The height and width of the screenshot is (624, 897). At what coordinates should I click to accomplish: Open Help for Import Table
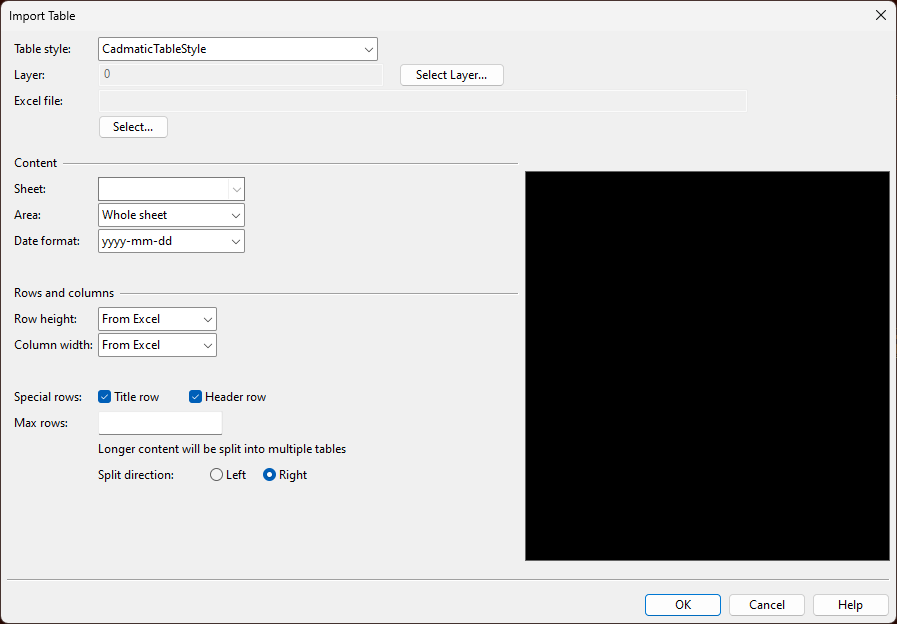click(851, 605)
